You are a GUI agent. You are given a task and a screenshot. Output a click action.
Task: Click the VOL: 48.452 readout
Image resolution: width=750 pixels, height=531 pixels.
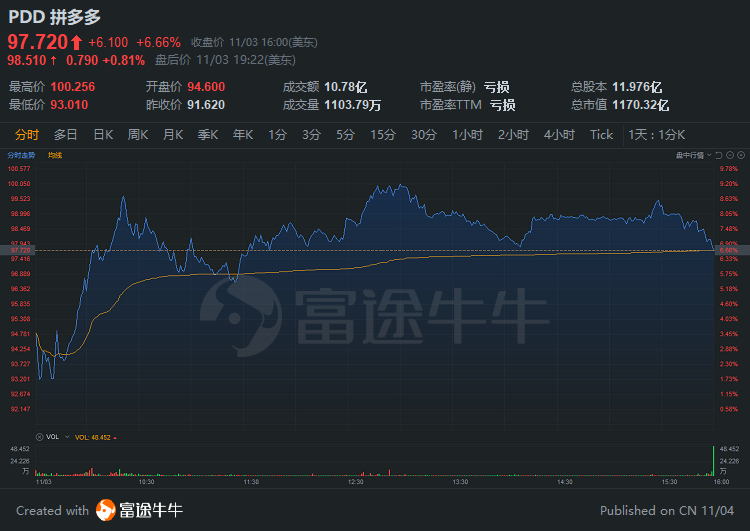(x=93, y=437)
